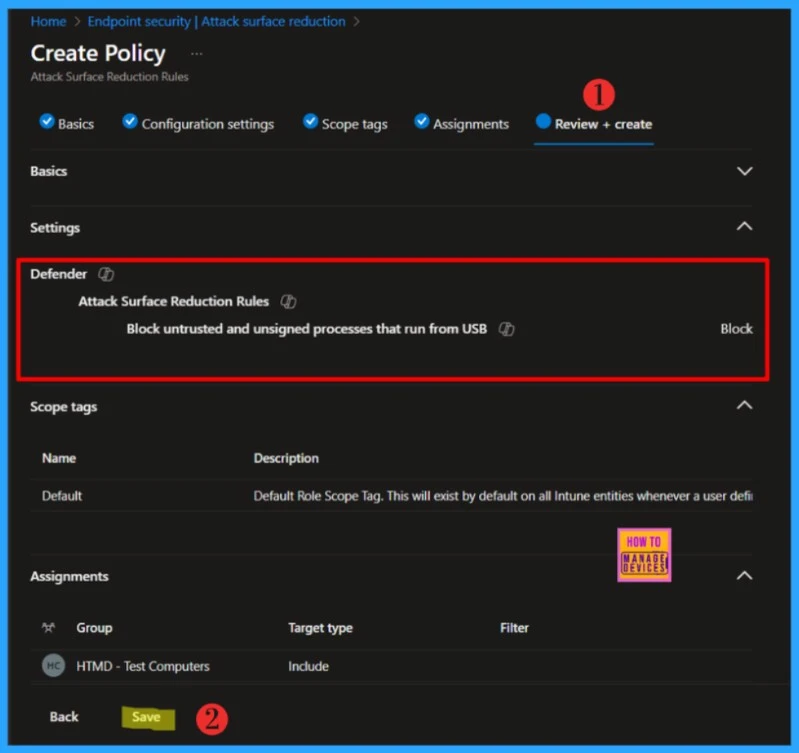Viewport: 799px width, 753px height.
Task: Click the info icon next to Defender
Action: tap(106, 274)
